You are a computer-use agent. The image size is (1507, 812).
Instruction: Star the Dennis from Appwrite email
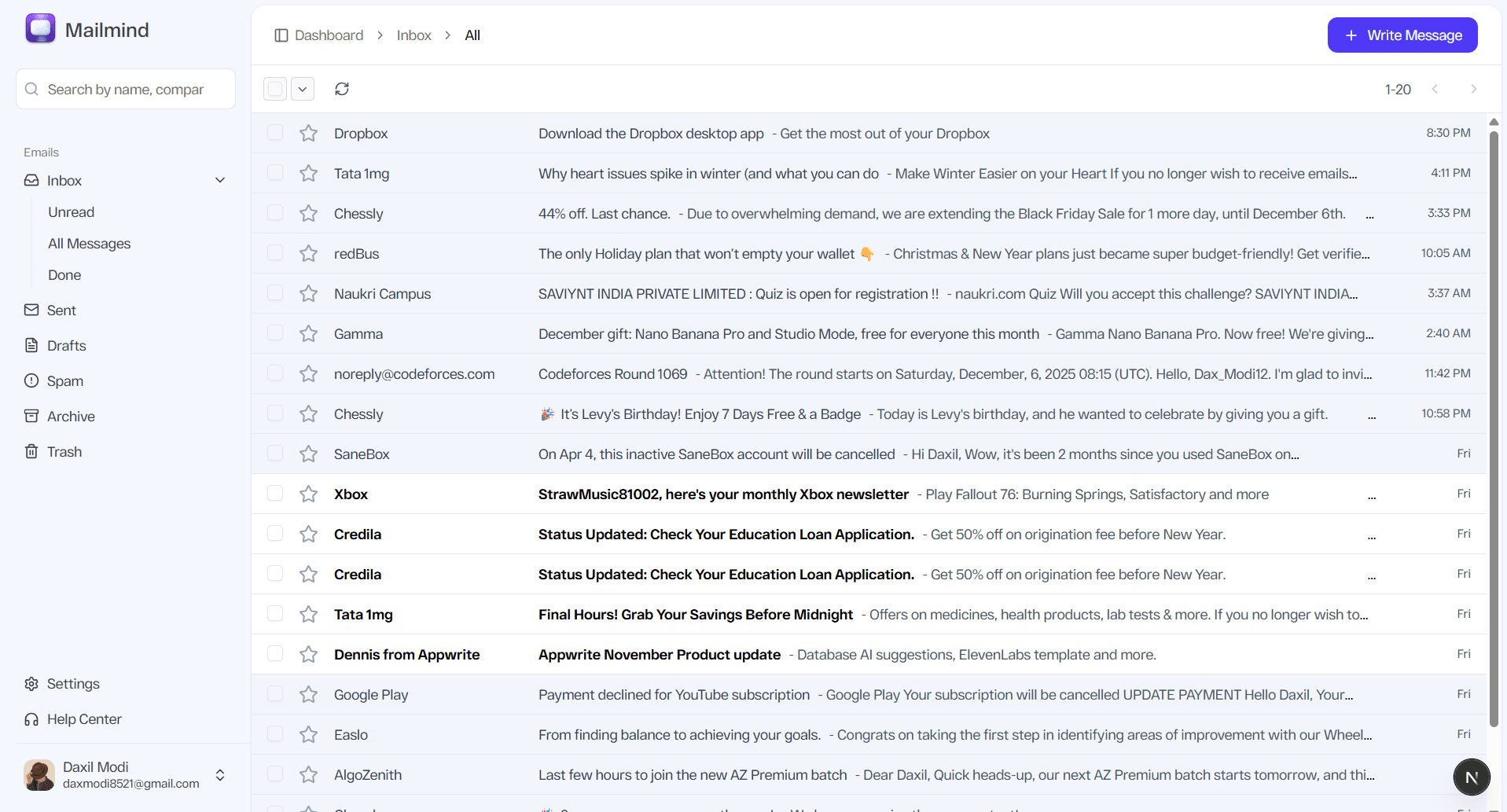(308, 655)
